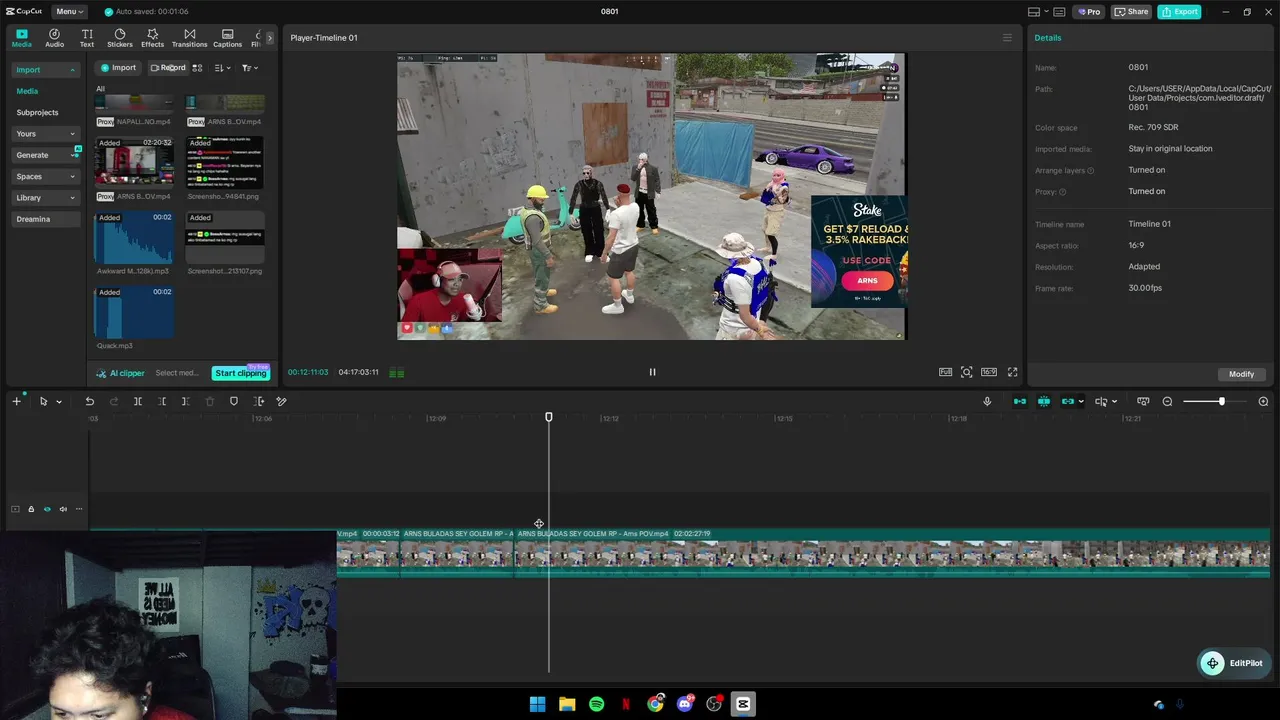Pause the video playback
The image size is (1280, 720).
tap(652, 372)
